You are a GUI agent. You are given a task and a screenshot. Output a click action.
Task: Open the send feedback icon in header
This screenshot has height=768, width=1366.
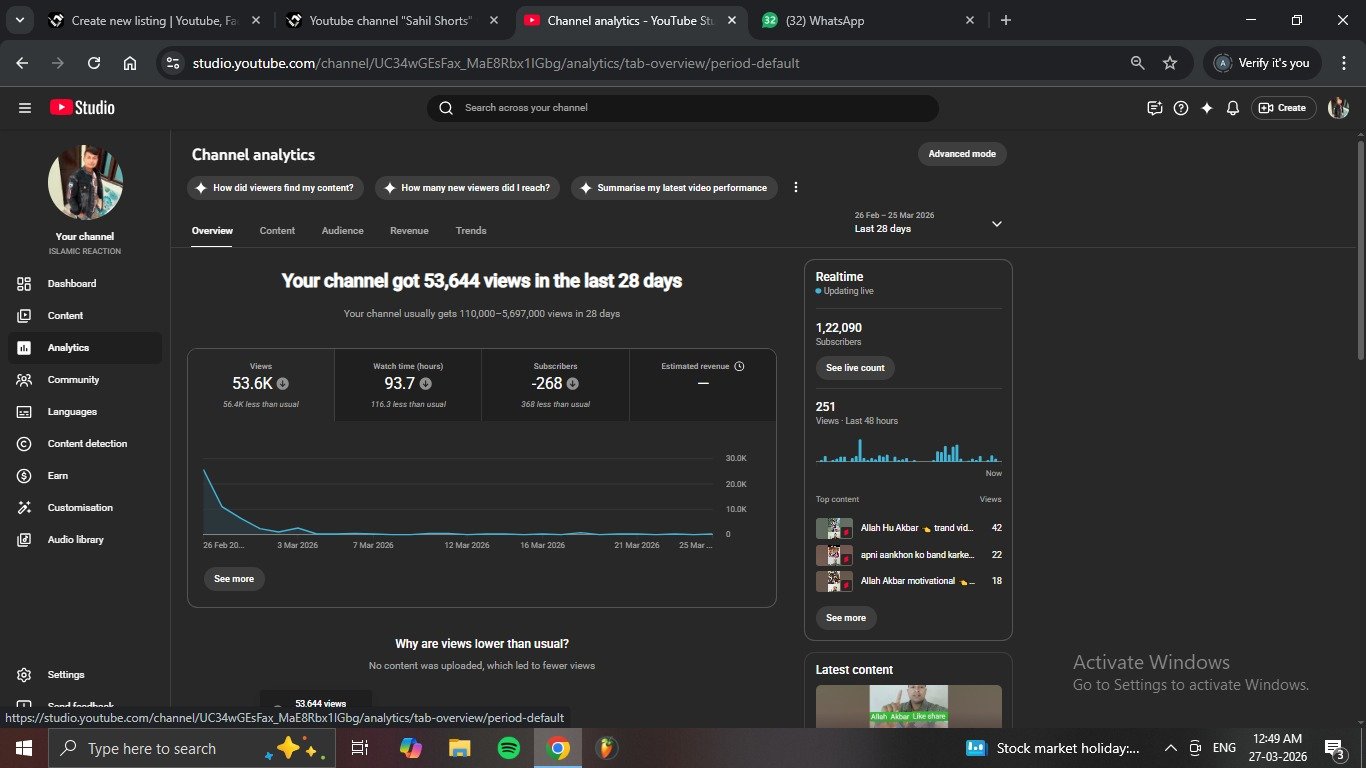pos(1155,108)
